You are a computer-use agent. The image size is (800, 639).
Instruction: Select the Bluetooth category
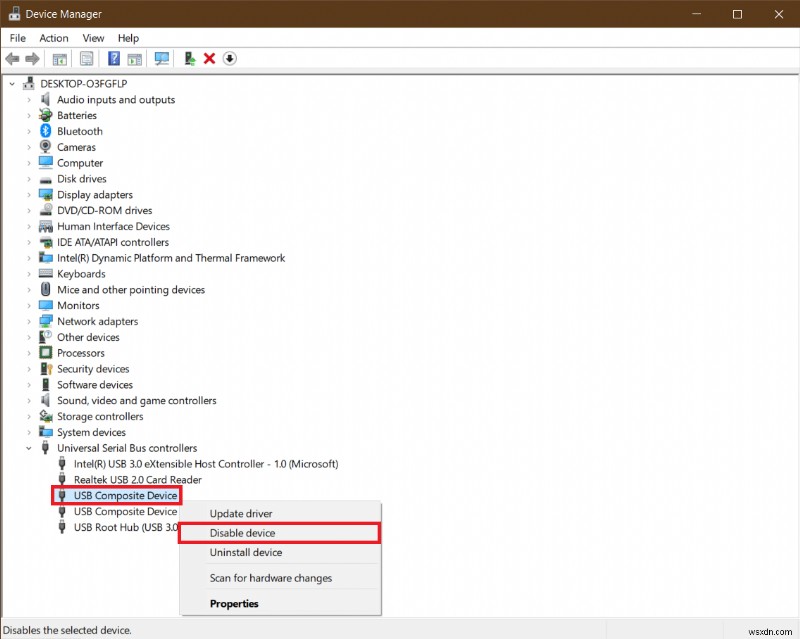point(80,131)
